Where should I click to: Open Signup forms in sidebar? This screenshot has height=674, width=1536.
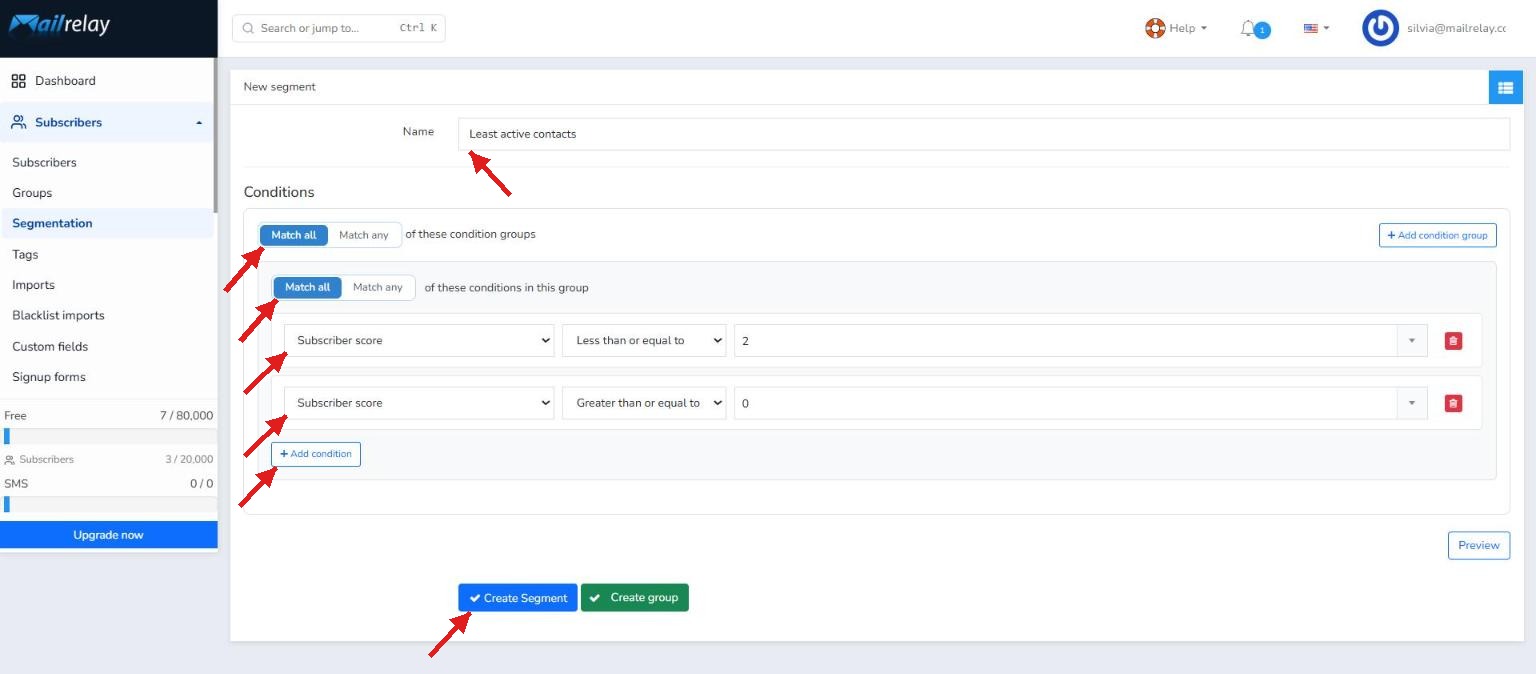[x=49, y=377]
